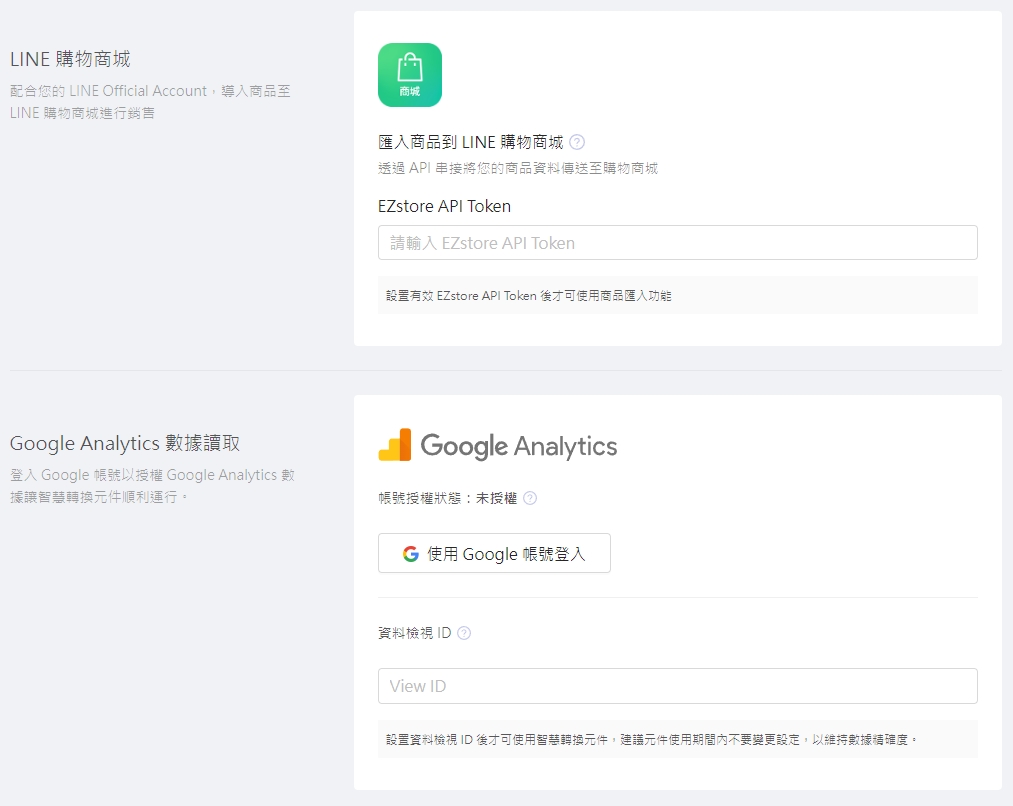
Task: Click description 登入 Google 帳號以授權 Google Analytics
Action: (152, 486)
